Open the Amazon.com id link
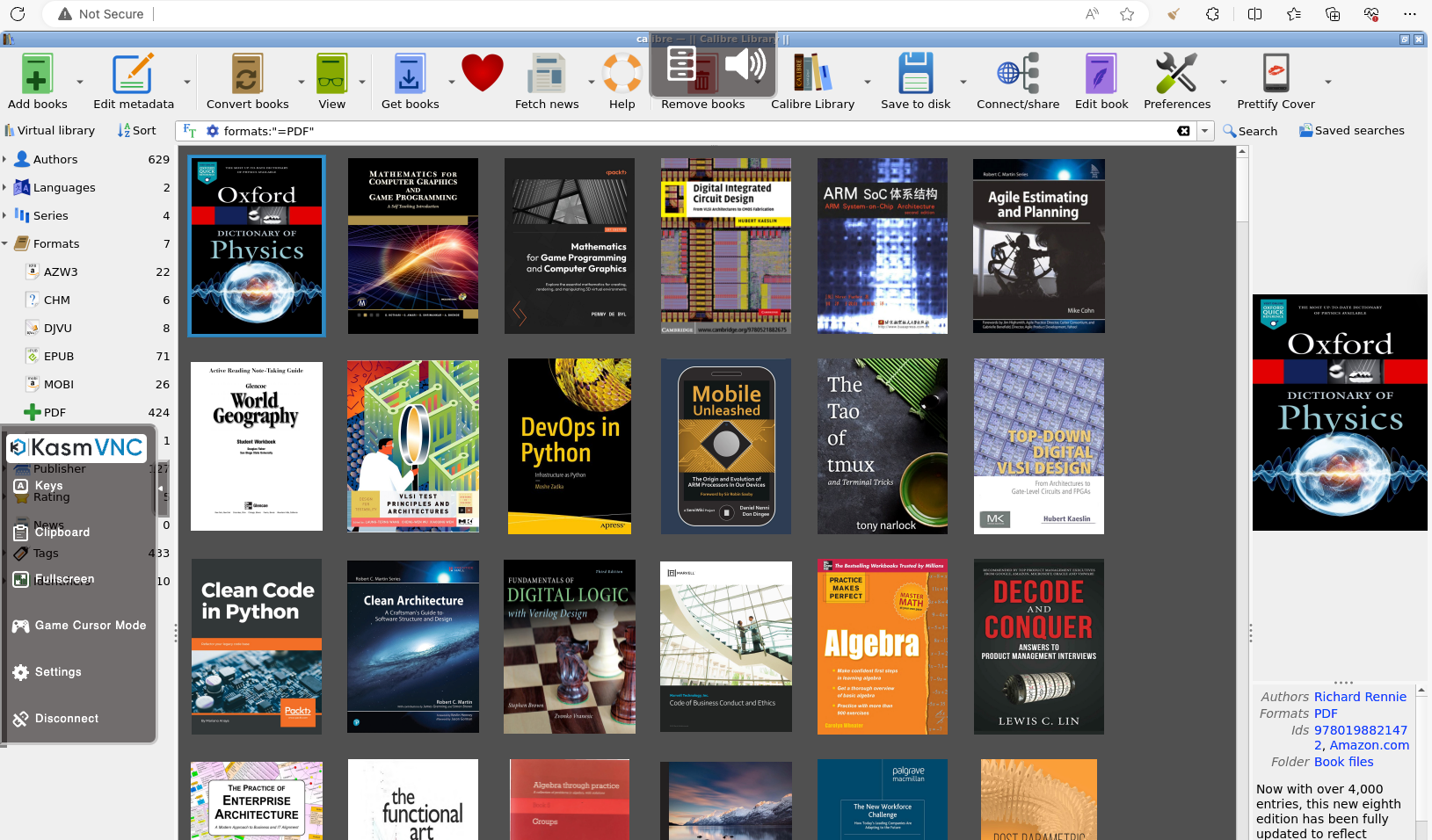 tap(1369, 745)
